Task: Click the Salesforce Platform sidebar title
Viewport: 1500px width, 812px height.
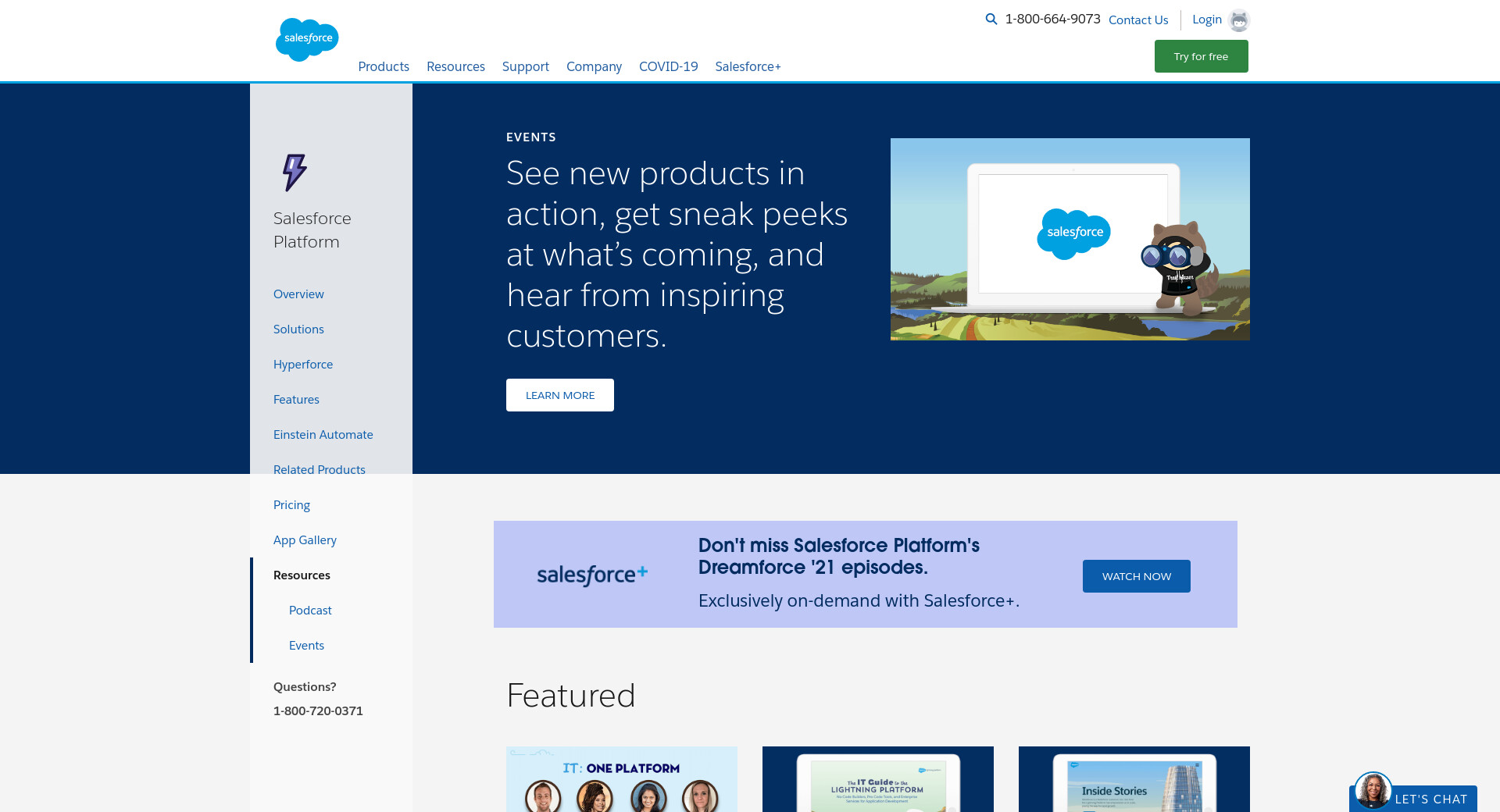Action: (x=312, y=230)
